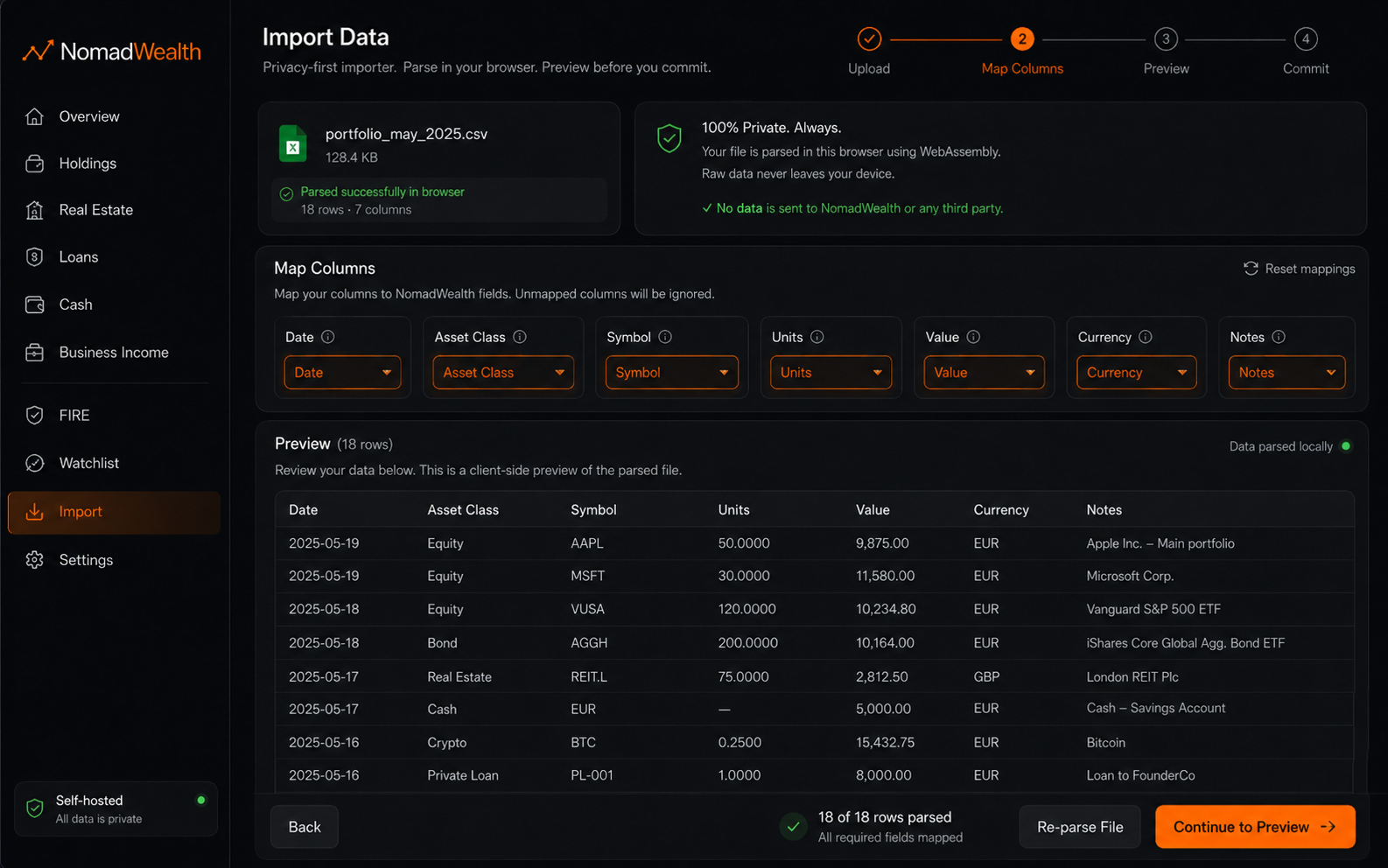Click the Cash wallet icon
The width and height of the screenshot is (1388, 868).
coord(34,304)
